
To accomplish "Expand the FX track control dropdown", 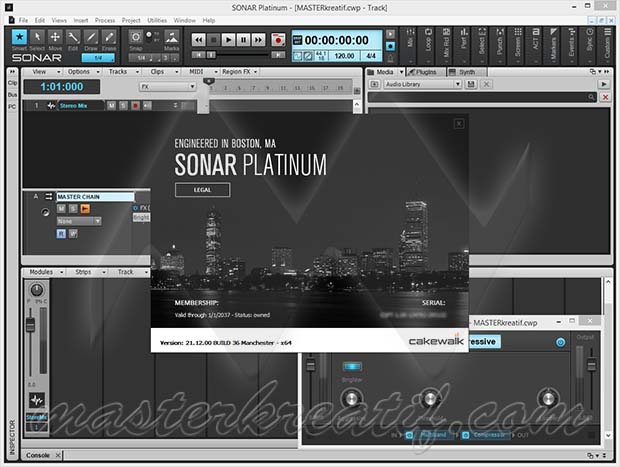I will coord(168,87).
